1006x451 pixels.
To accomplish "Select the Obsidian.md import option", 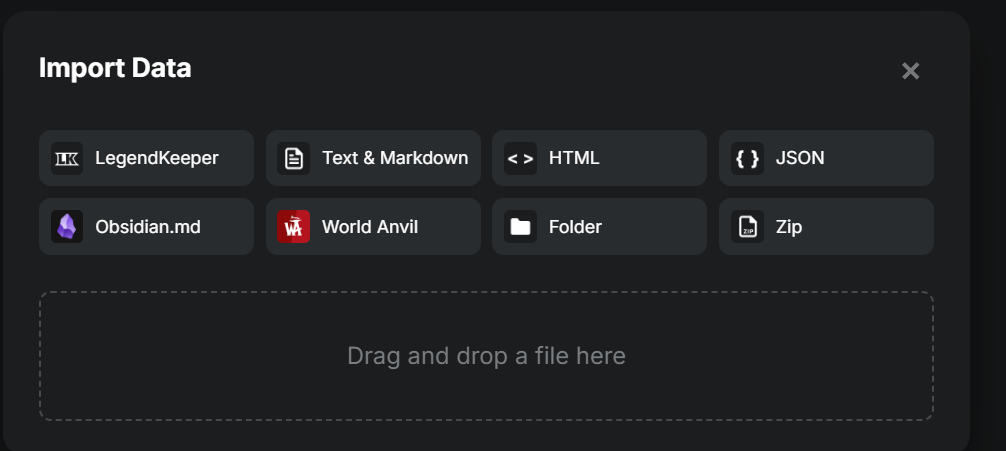I will pyautogui.click(x=148, y=227).
